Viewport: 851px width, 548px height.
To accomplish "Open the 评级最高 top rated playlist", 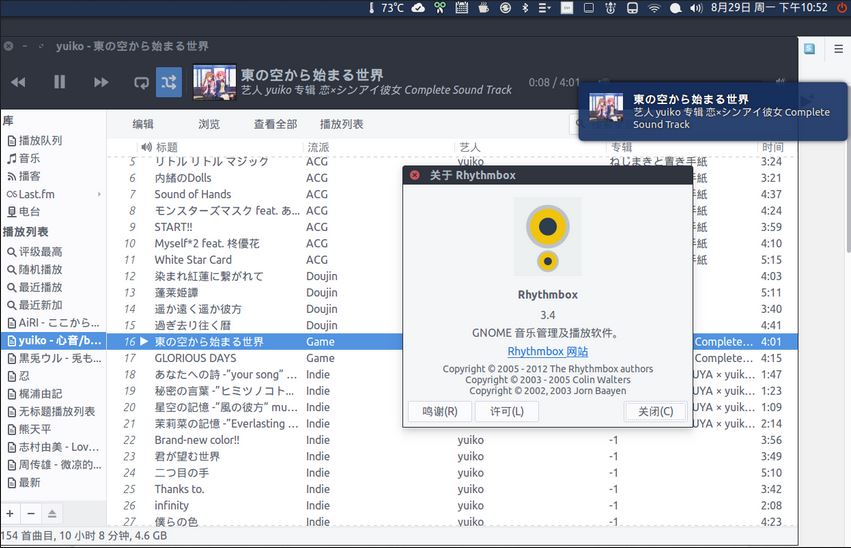I will coord(35,252).
